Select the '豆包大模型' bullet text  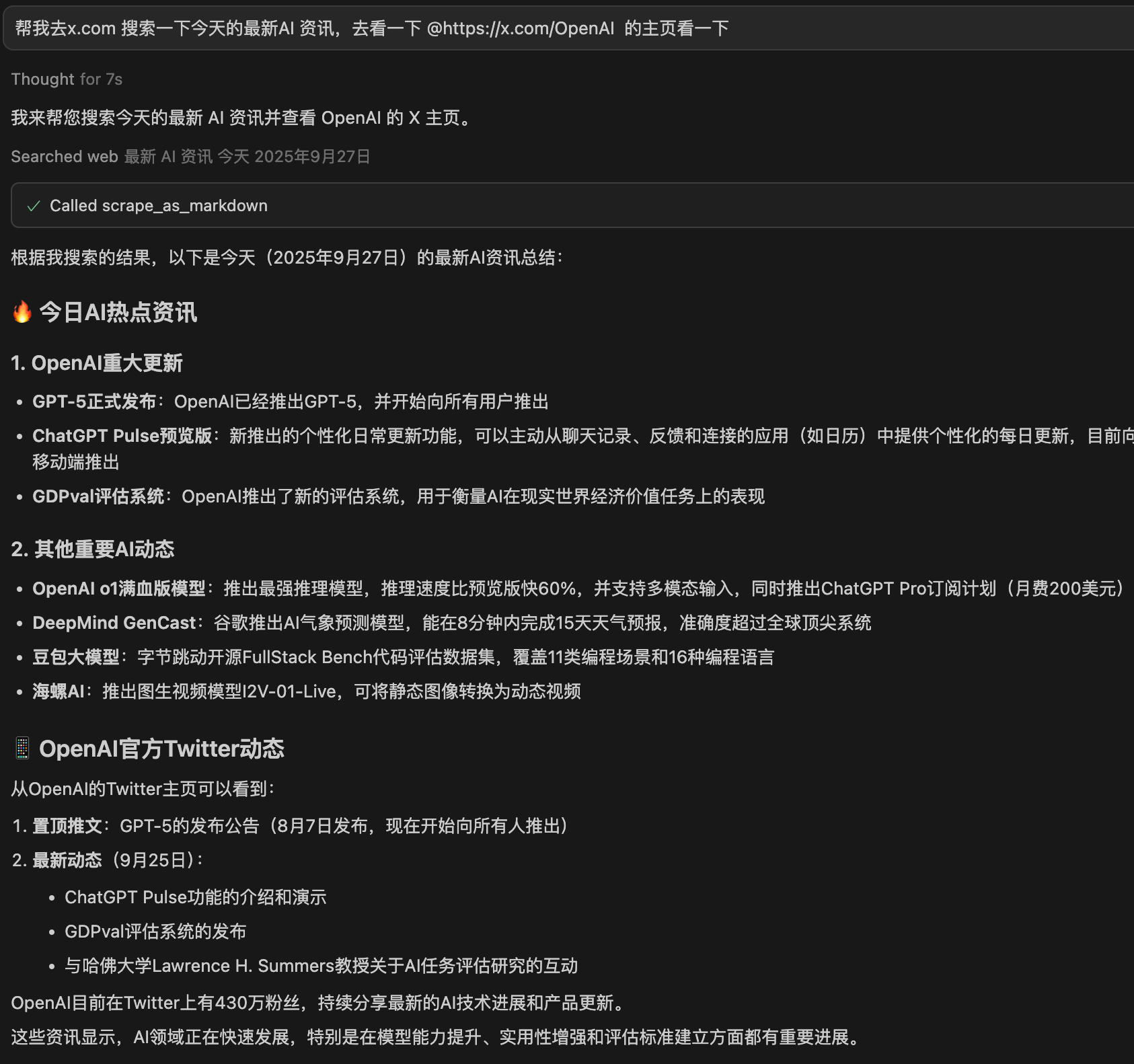[x=404, y=657]
